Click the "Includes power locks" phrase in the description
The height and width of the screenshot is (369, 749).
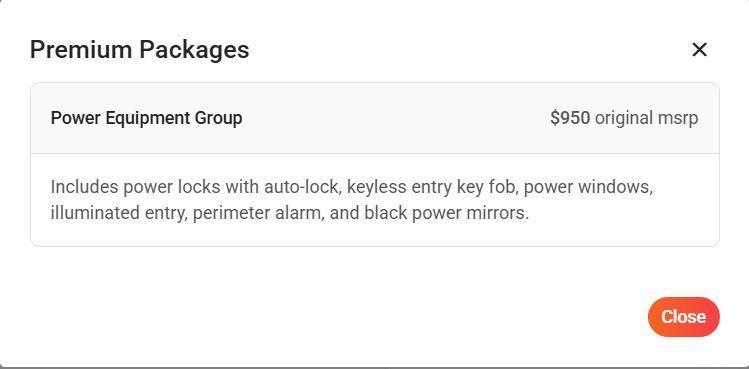[136, 187]
